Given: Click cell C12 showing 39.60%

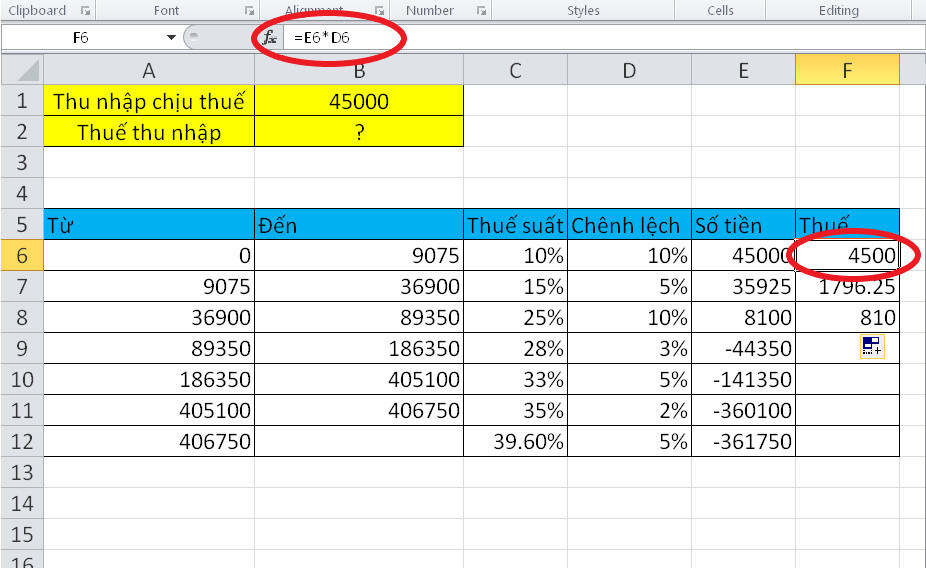Looking at the screenshot, I should 516,441.
